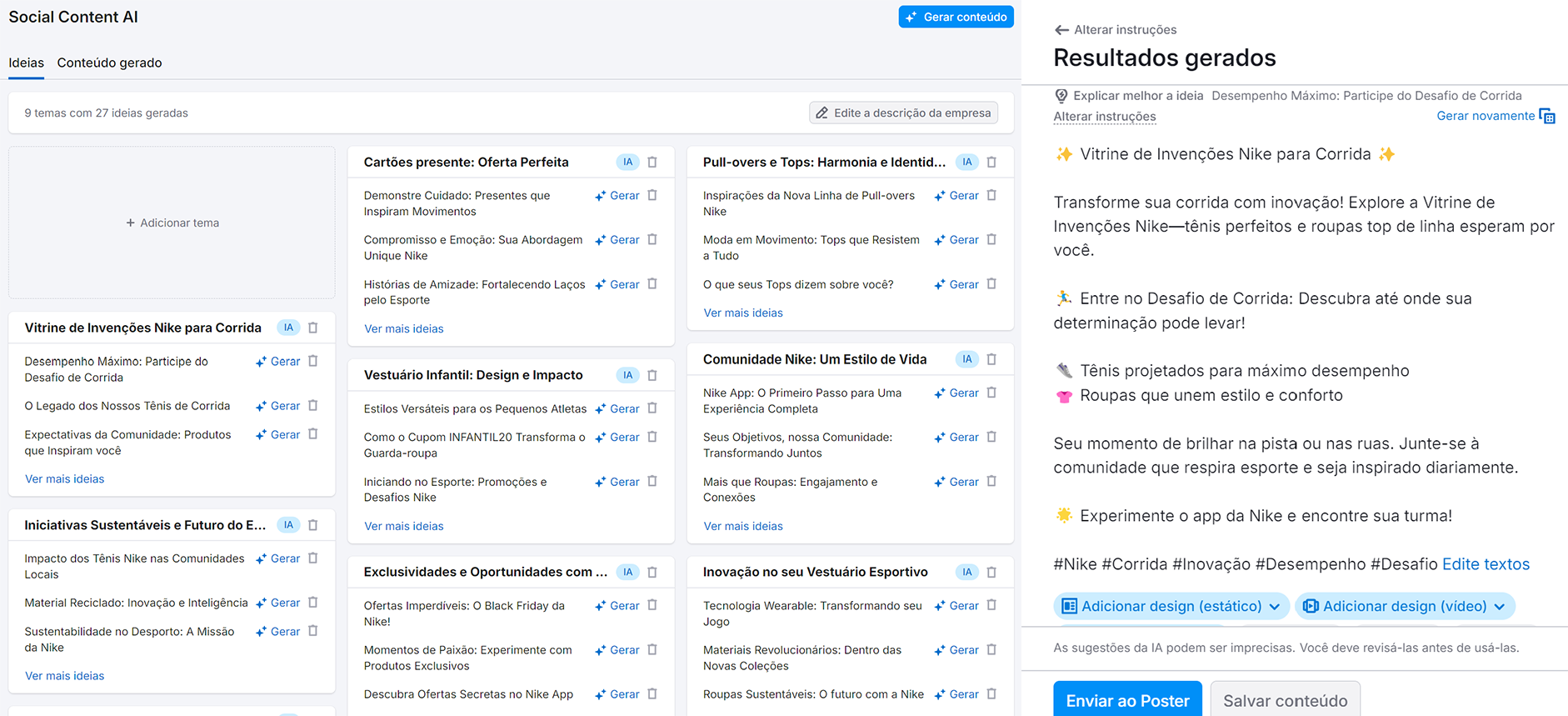Select idea text Mais que Roupas: Engajamento
Image resolution: width=1568 pixels, height=716 pixels.
click(x=790, y=489)
